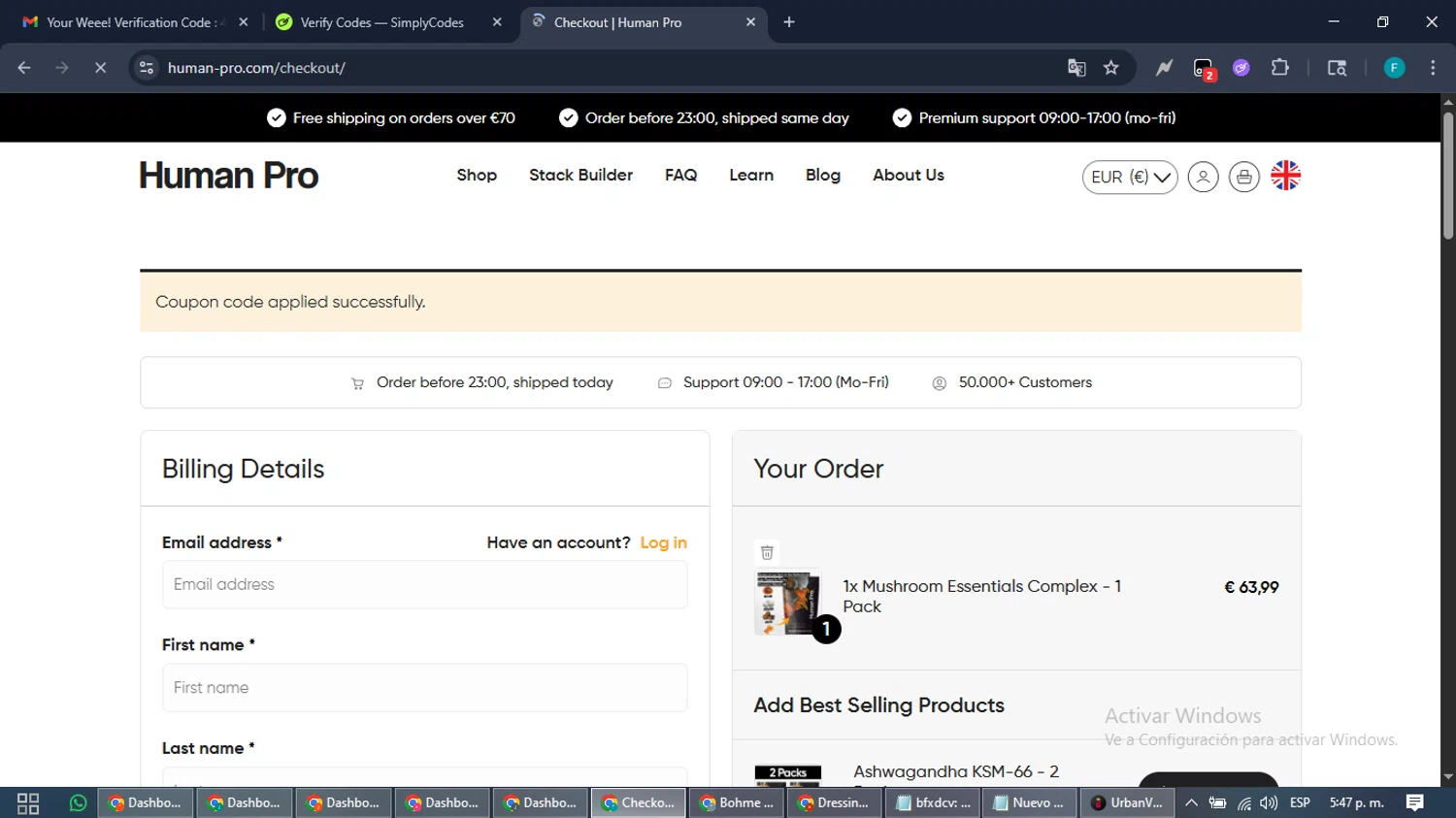Click 'Ashwagandha KSM-66 - 2' product name
Viewport: 1456px width, 818px height.
pos(956,772)
